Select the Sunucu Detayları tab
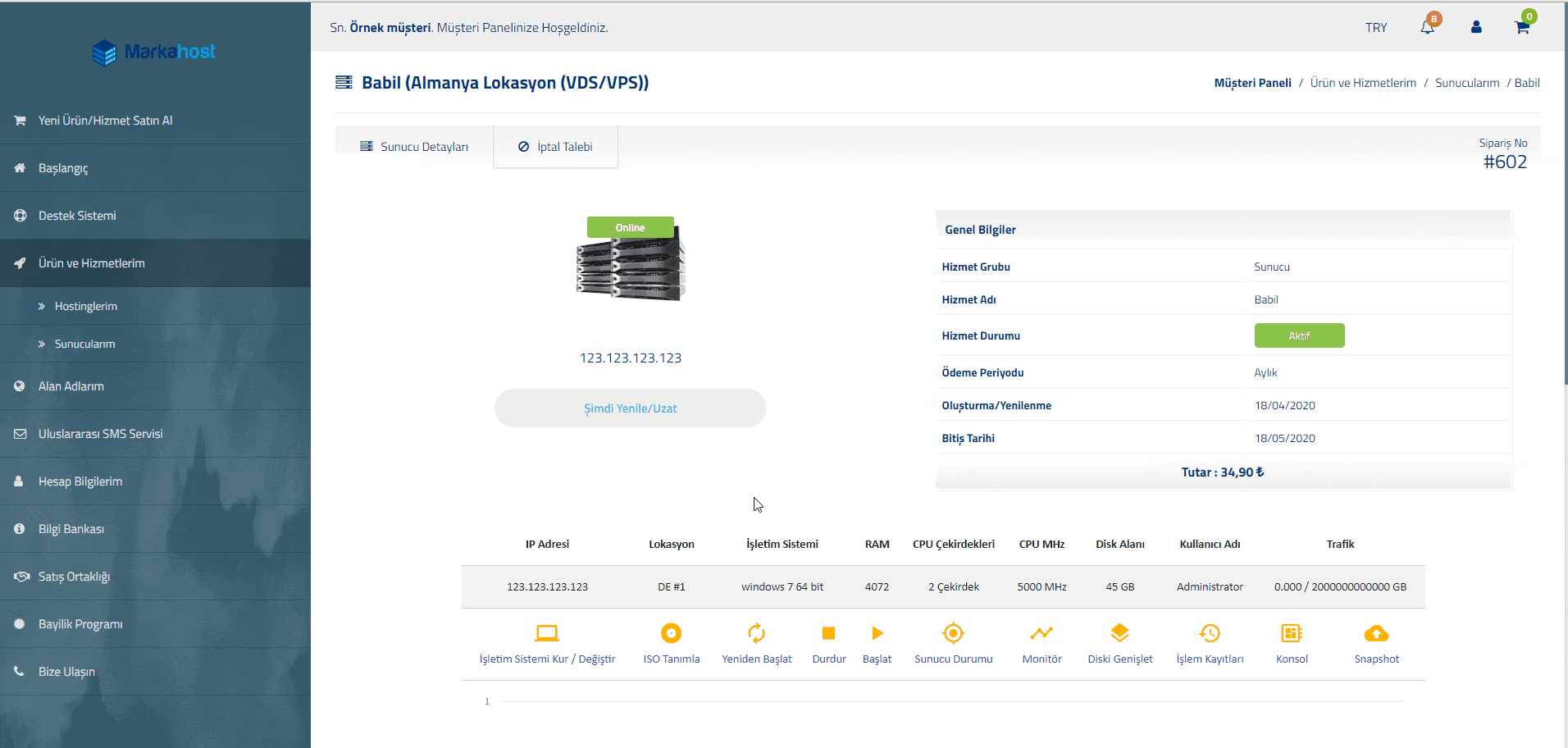Image resolution: width=1568 pixels, height=748 pixels. click(415, 147)
